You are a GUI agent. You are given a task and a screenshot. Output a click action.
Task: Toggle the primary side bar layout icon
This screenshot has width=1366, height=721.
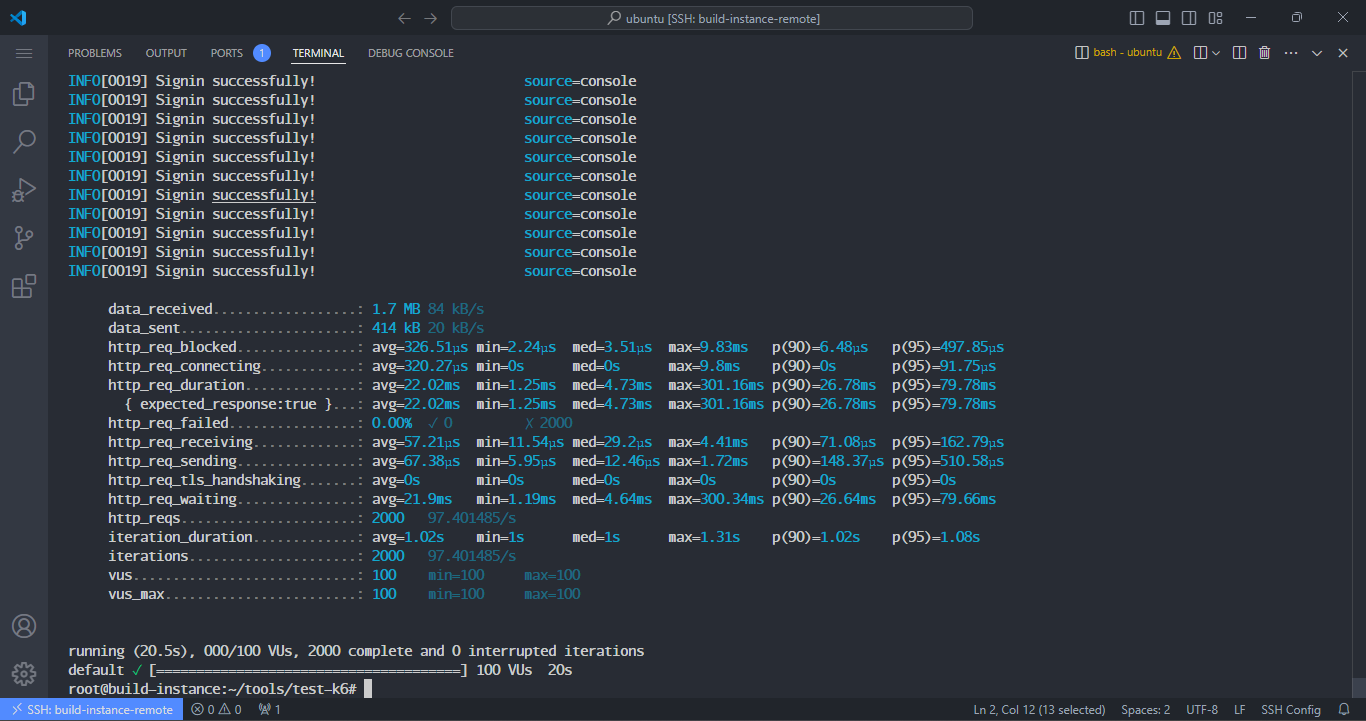(x=1137, y=18)
